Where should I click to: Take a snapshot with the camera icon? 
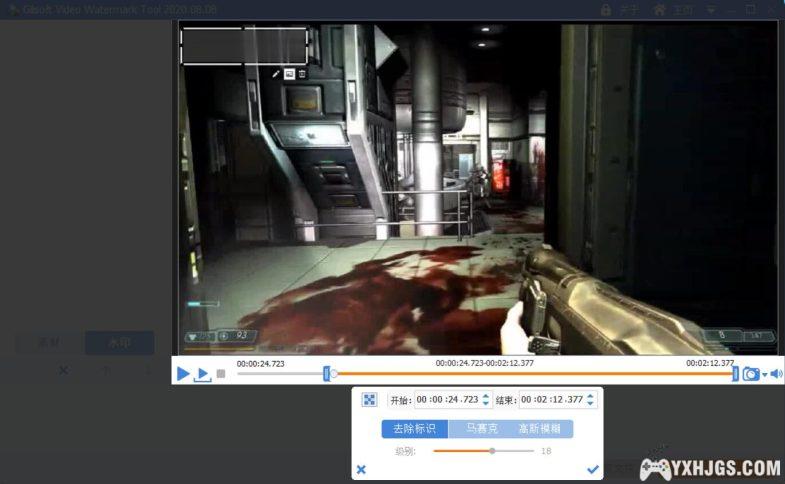coord(750,374)
